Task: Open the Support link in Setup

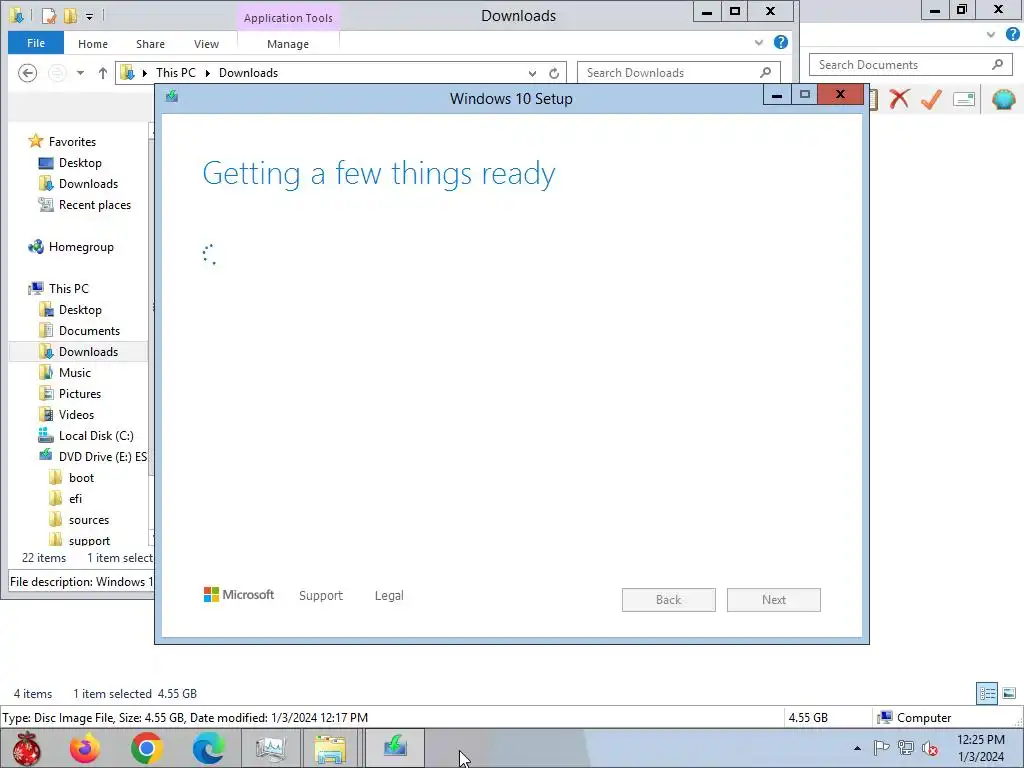Action: coord(321,596)
